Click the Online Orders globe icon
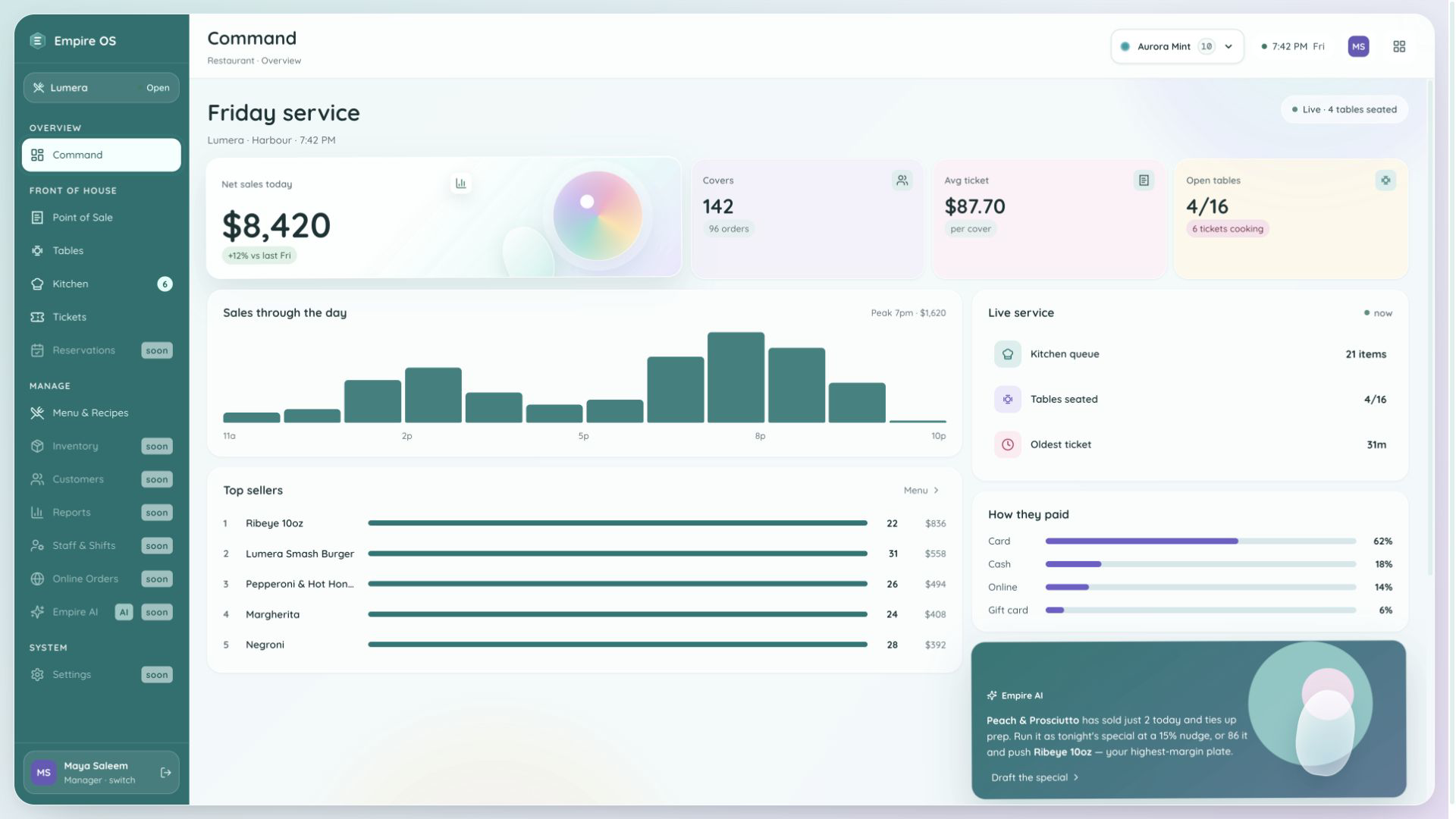This screenshot has height=819, width=1456. [37, 579]
